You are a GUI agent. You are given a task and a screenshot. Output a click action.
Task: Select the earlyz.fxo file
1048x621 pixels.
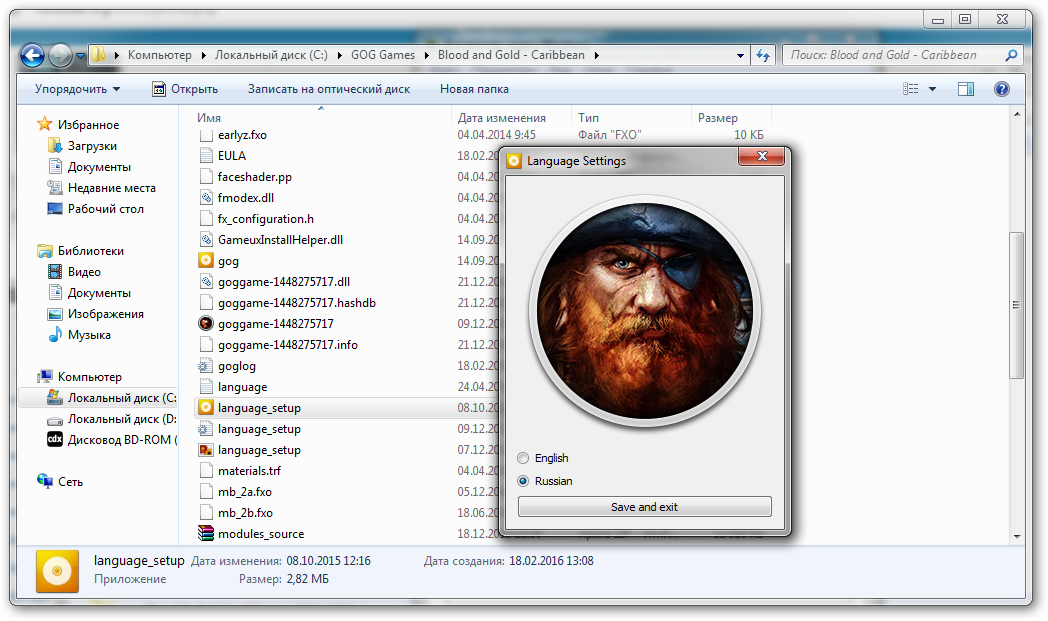242,134
